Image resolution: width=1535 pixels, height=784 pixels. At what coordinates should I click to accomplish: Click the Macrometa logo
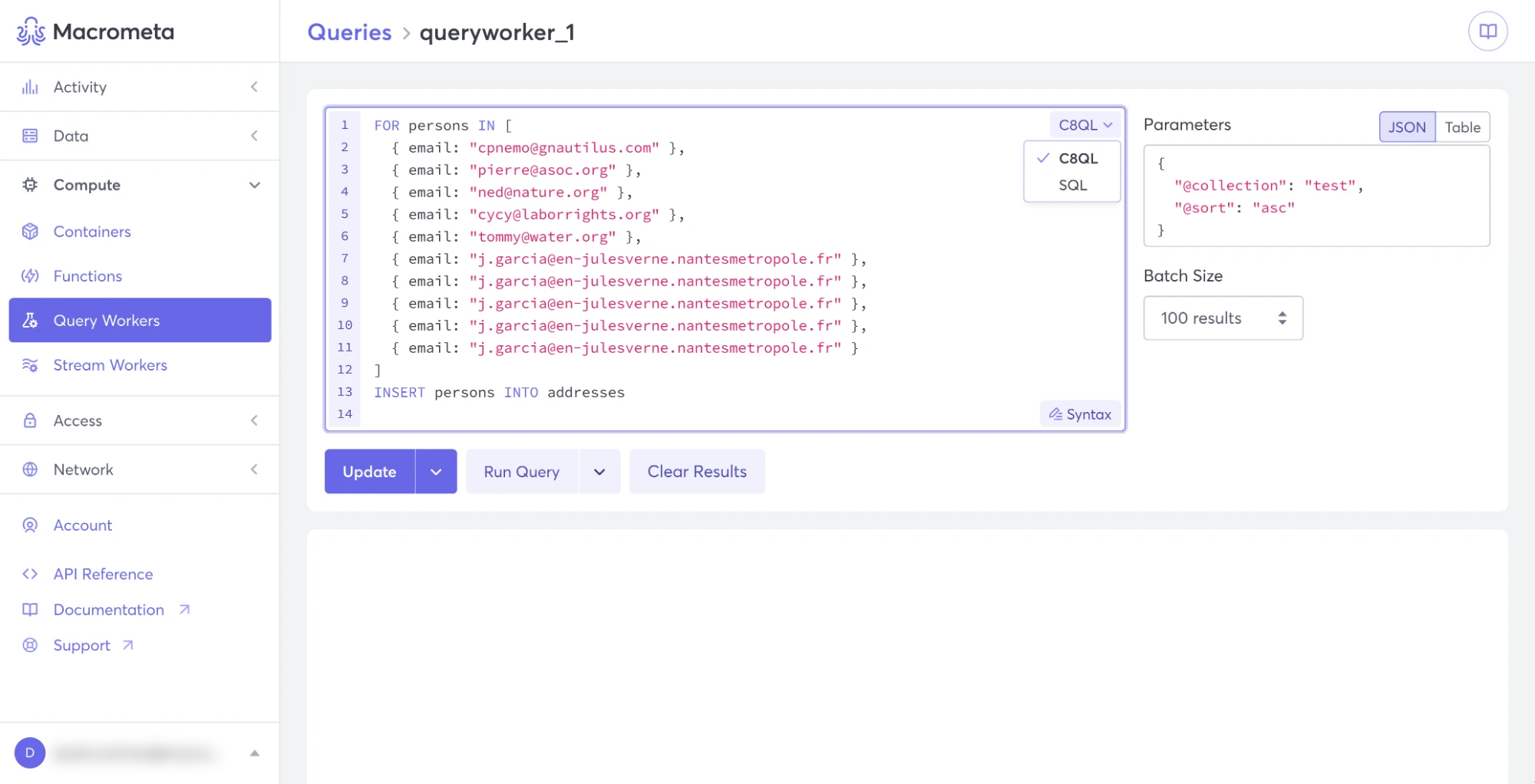coord(95,31)
